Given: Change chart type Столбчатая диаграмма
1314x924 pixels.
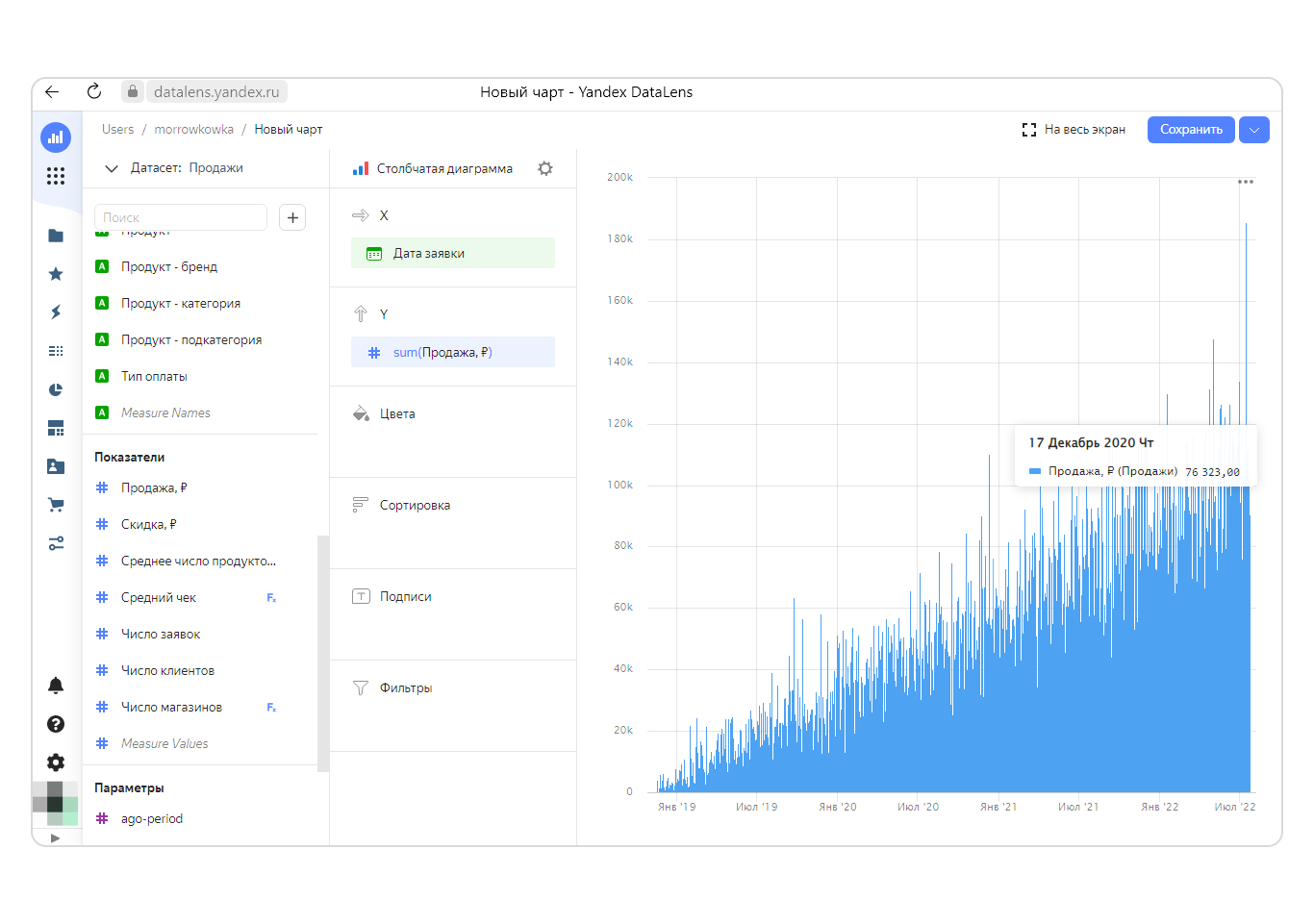Looking at the screenshot, I should tap(433, 168).
